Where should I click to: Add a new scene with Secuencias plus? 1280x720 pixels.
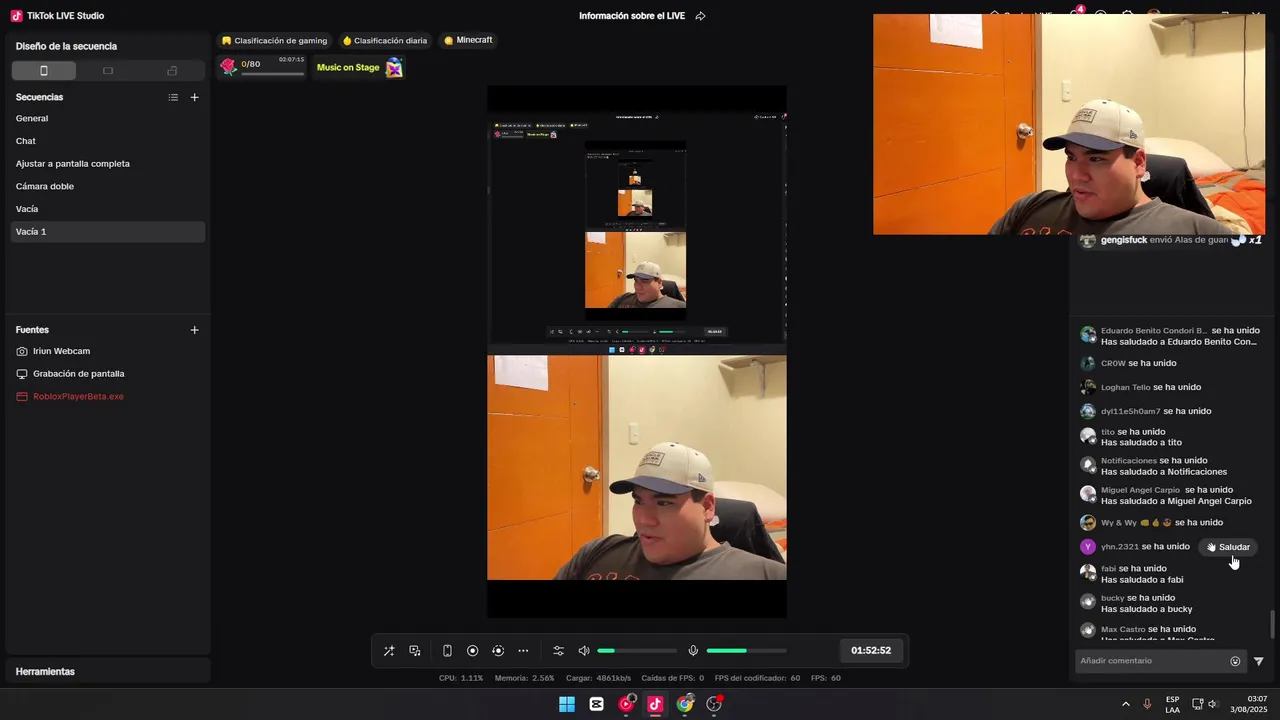click(x=194, y=97)
